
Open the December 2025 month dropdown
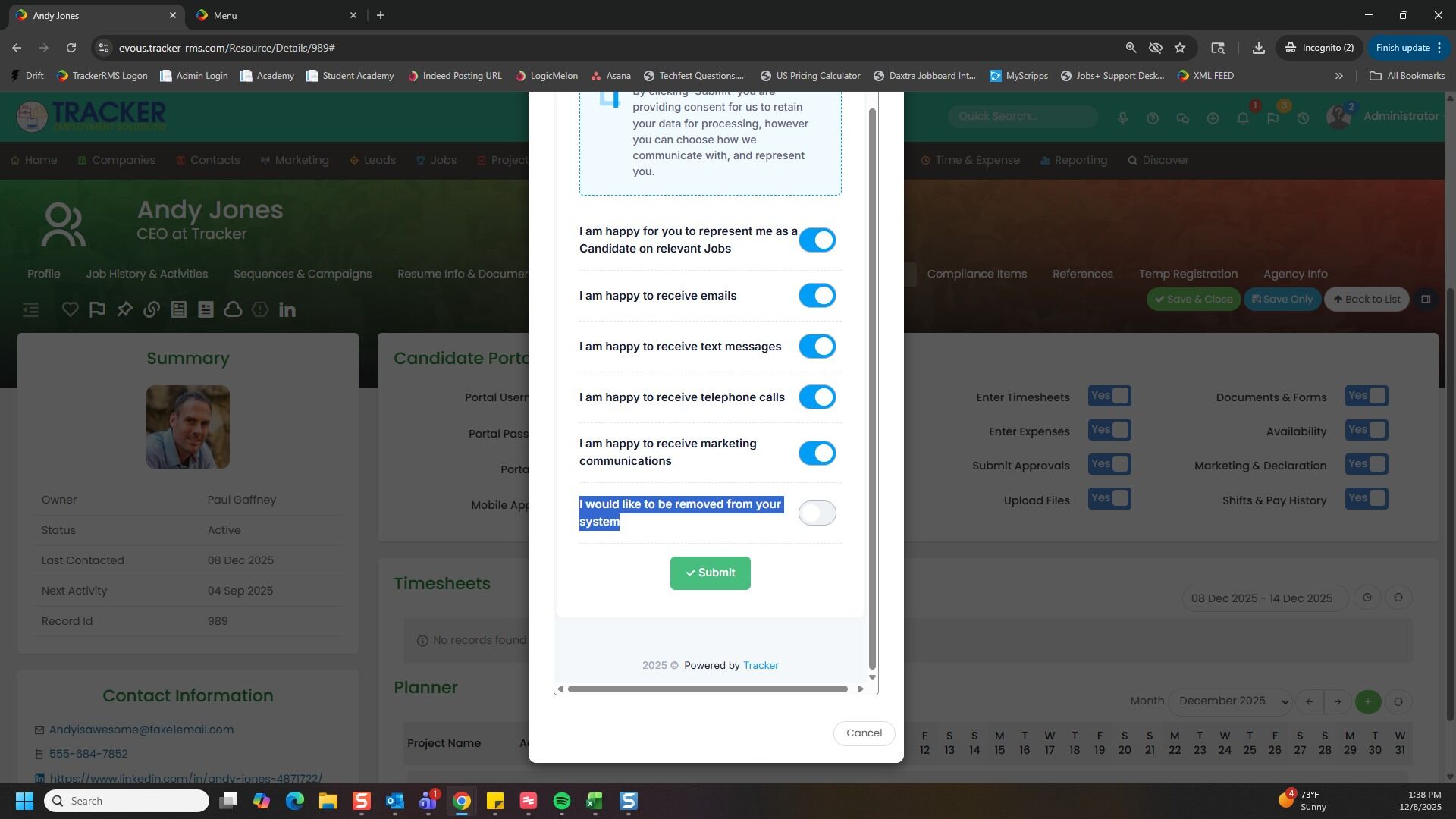[1230, 701]
